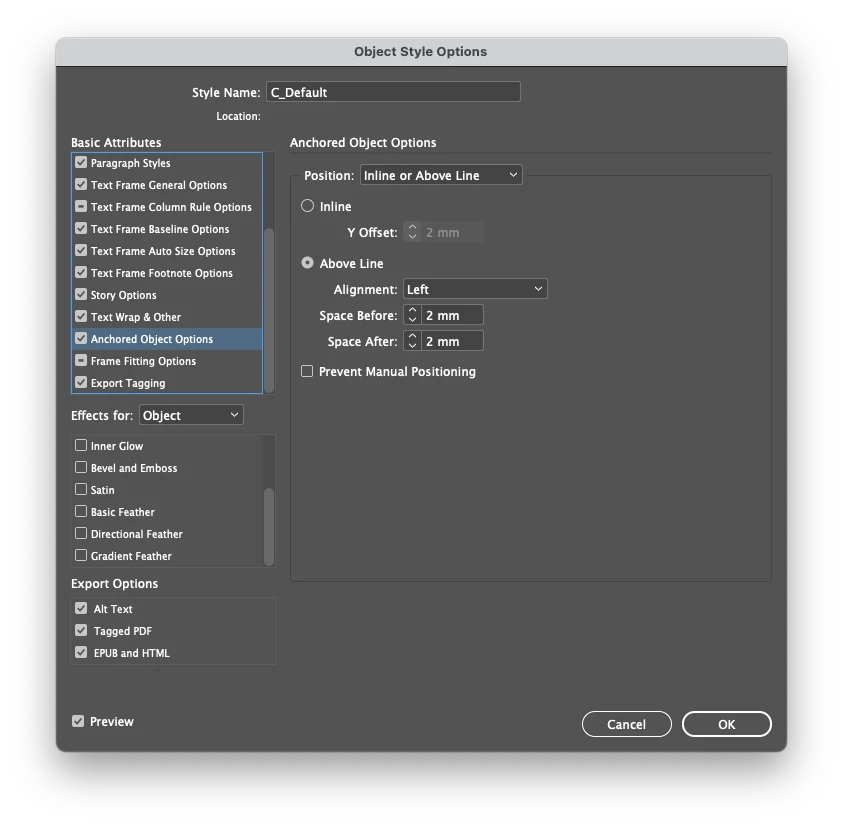Open the Satin effect settings
This screenshot has width=843, height=826.
pos(103,490)
